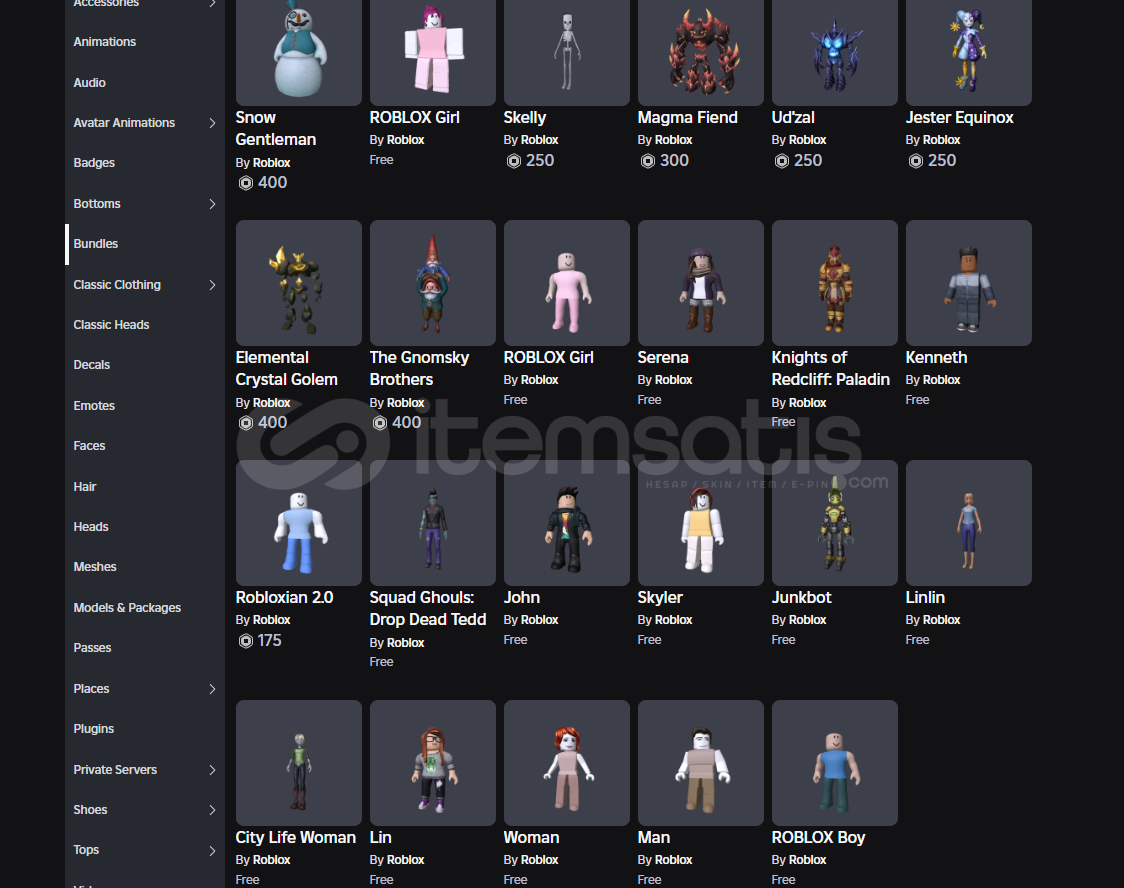Open the Models & Packages category
1124x888 pixels.
point(127,608)
